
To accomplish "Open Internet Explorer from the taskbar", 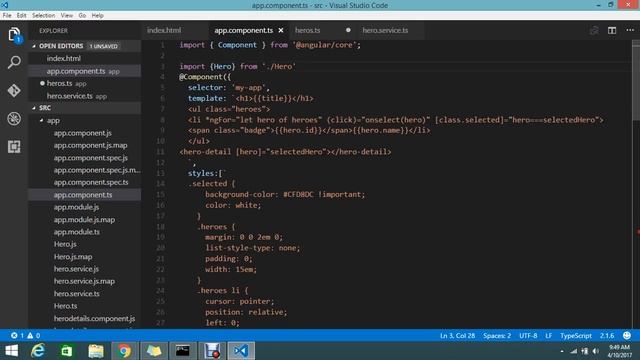I will (38, 351).
